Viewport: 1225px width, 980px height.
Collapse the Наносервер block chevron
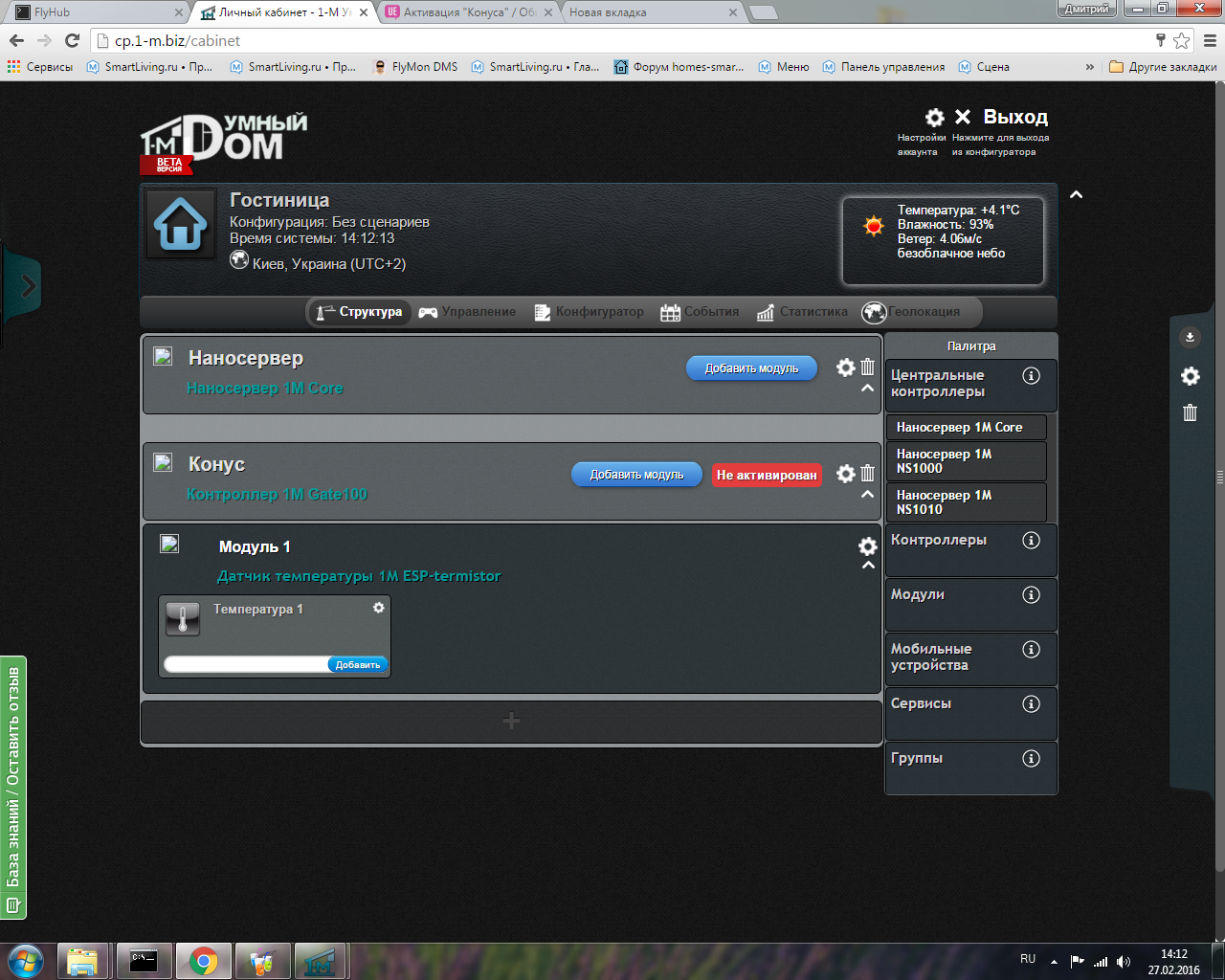[x=867, y=389]
